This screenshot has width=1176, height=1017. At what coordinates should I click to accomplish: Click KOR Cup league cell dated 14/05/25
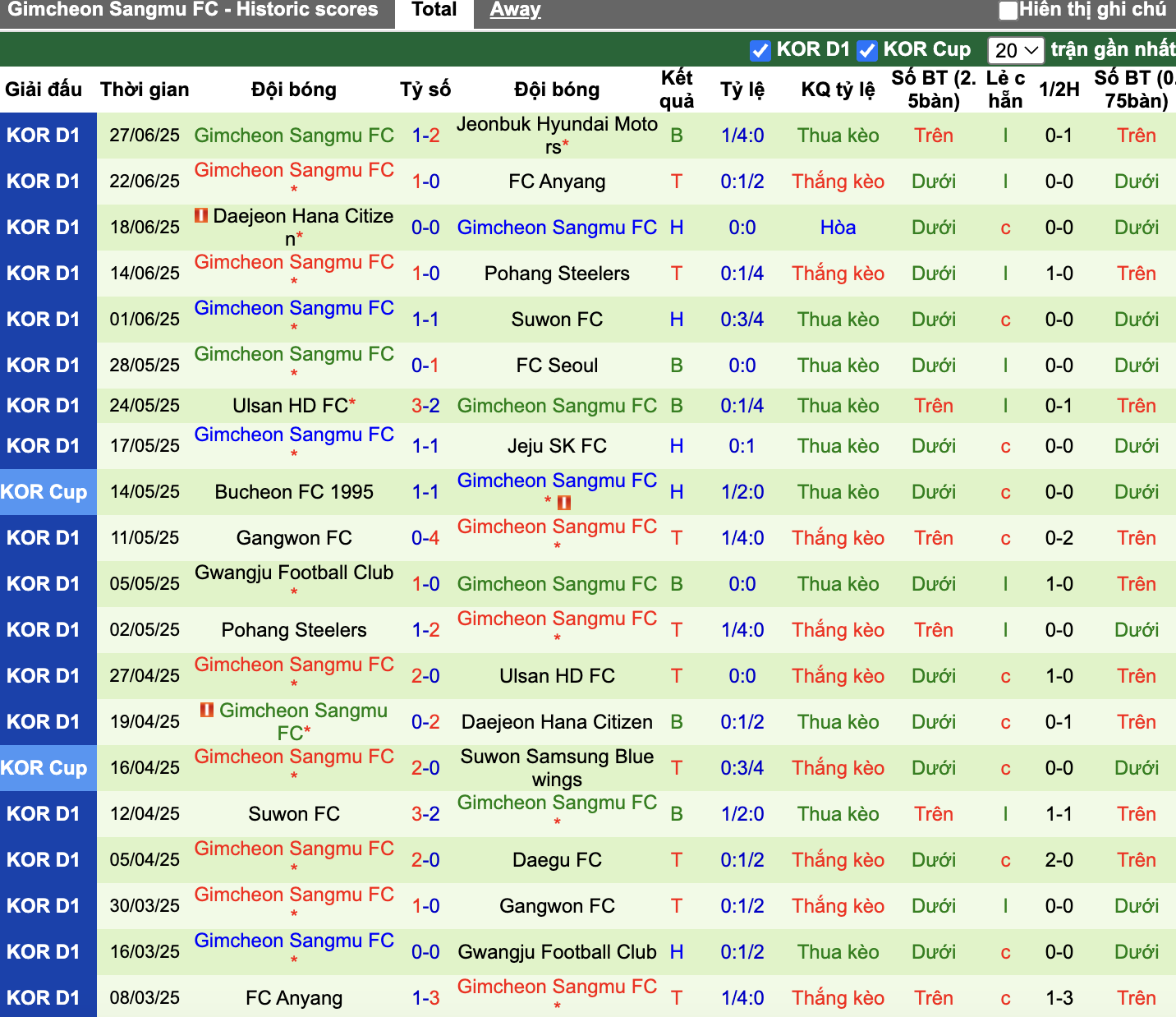click(x=48, y=492)
